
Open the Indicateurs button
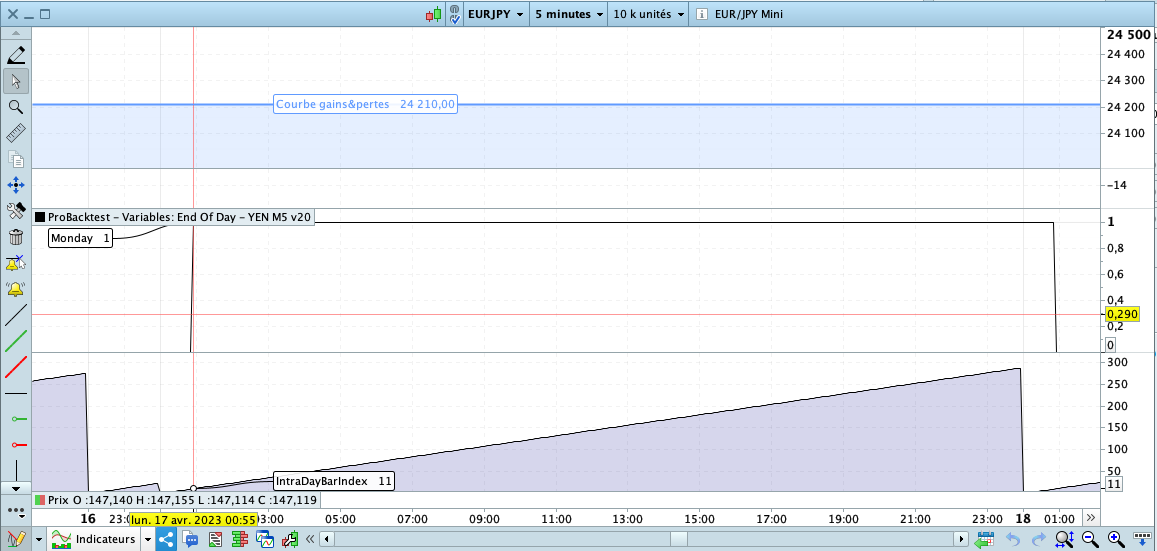click(x=94, y=539)
